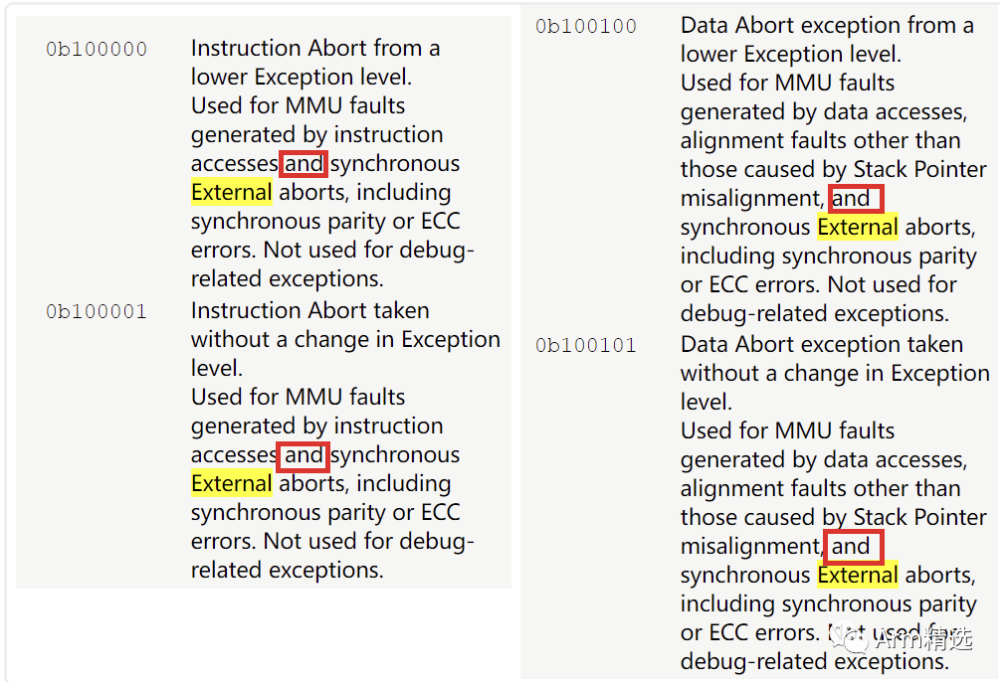Click red-boxed "and" in the 0b100000 entry
This screenshot has width=1000, height=682.
click(x=304, y=164)
